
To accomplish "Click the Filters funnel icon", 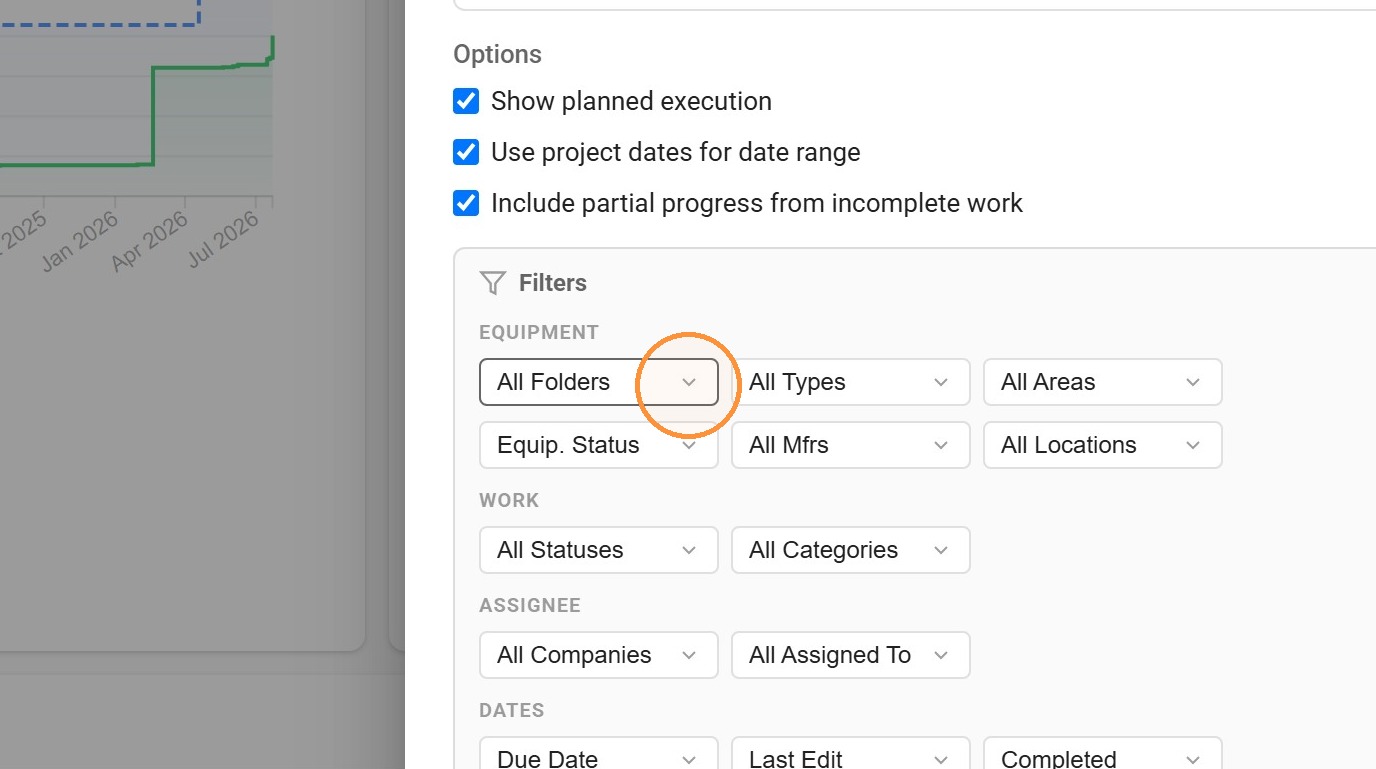I will coord(492,283).
